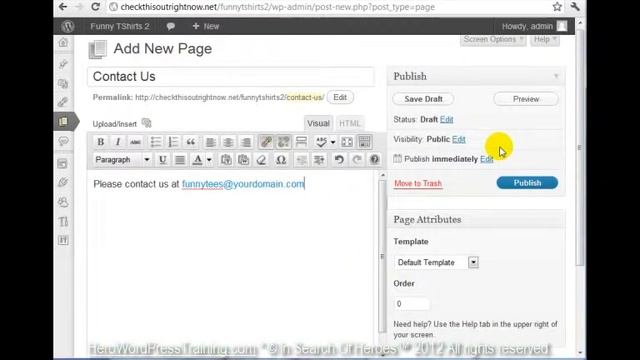
Task: Open spellchecker language dropdown arrow
Action: [333, 142]
